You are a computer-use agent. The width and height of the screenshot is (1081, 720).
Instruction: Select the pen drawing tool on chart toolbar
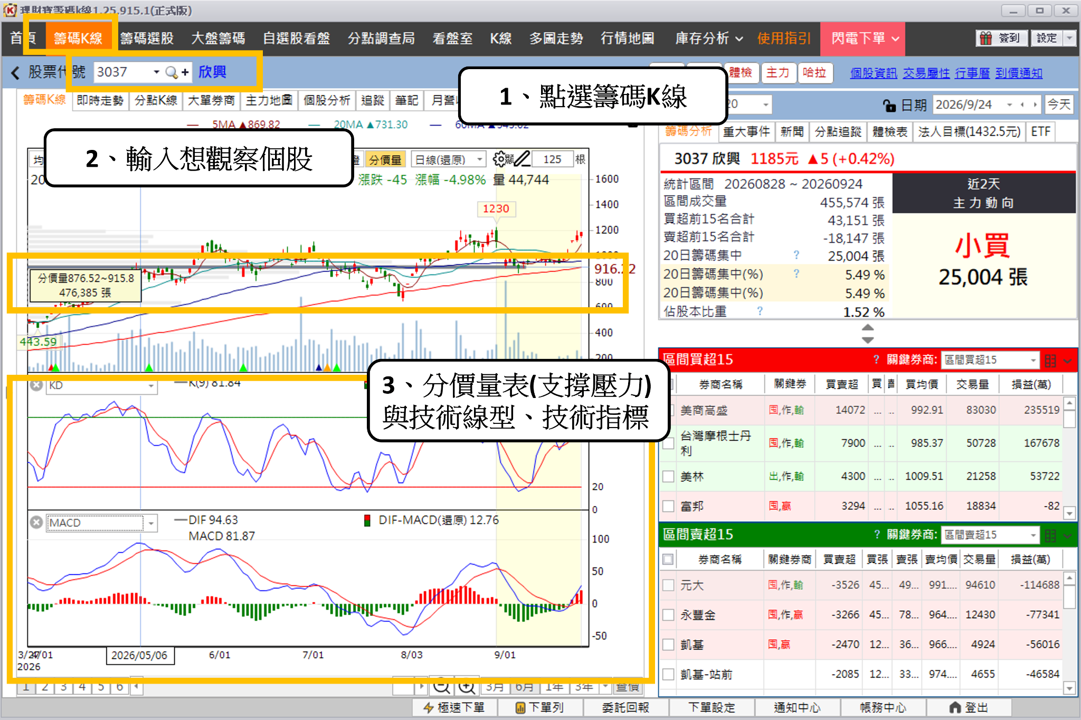click(x=522, y=159)
